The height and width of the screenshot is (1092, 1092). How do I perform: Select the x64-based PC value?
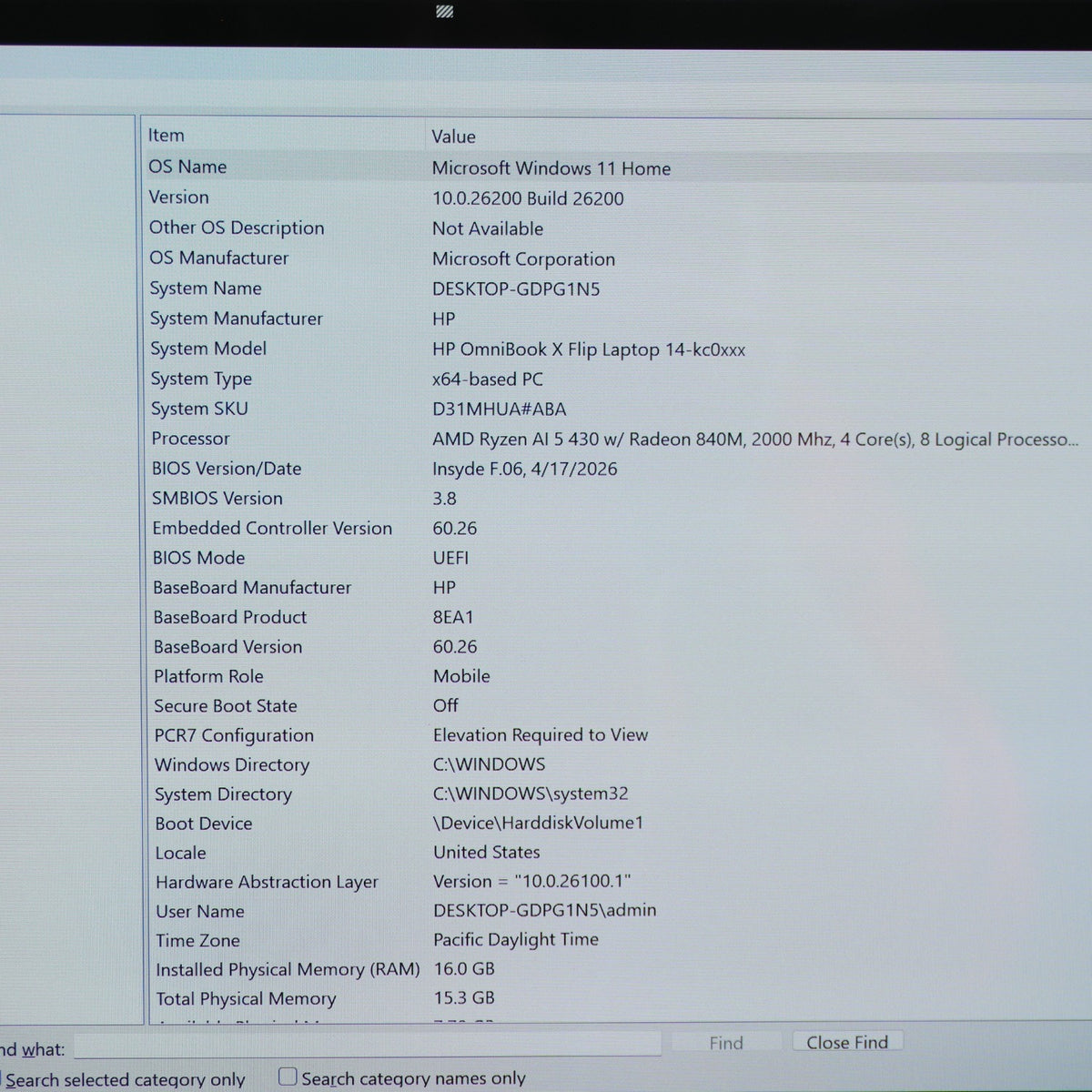coord(488,379)
